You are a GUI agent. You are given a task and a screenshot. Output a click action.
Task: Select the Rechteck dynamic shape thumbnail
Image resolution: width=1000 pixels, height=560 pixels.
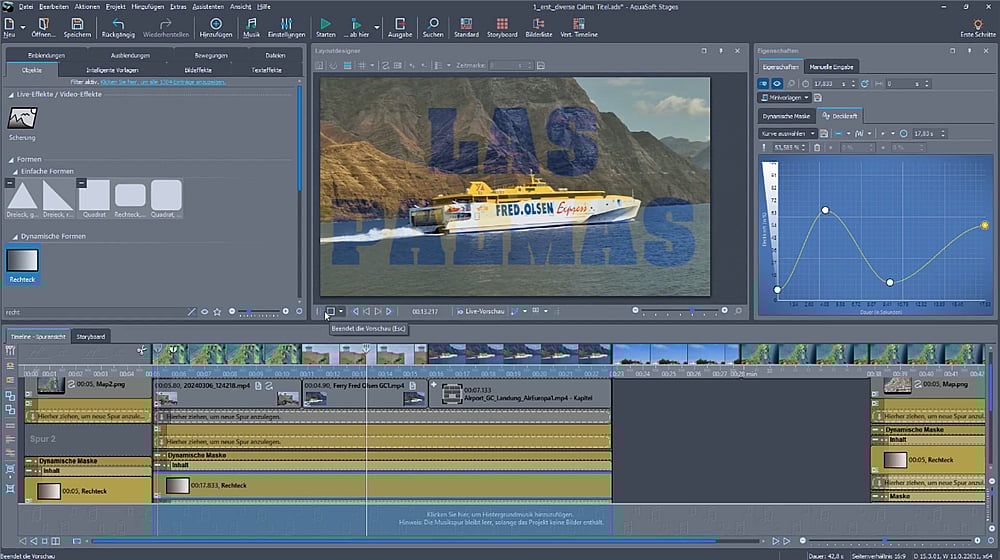click(x=22, y=261)
